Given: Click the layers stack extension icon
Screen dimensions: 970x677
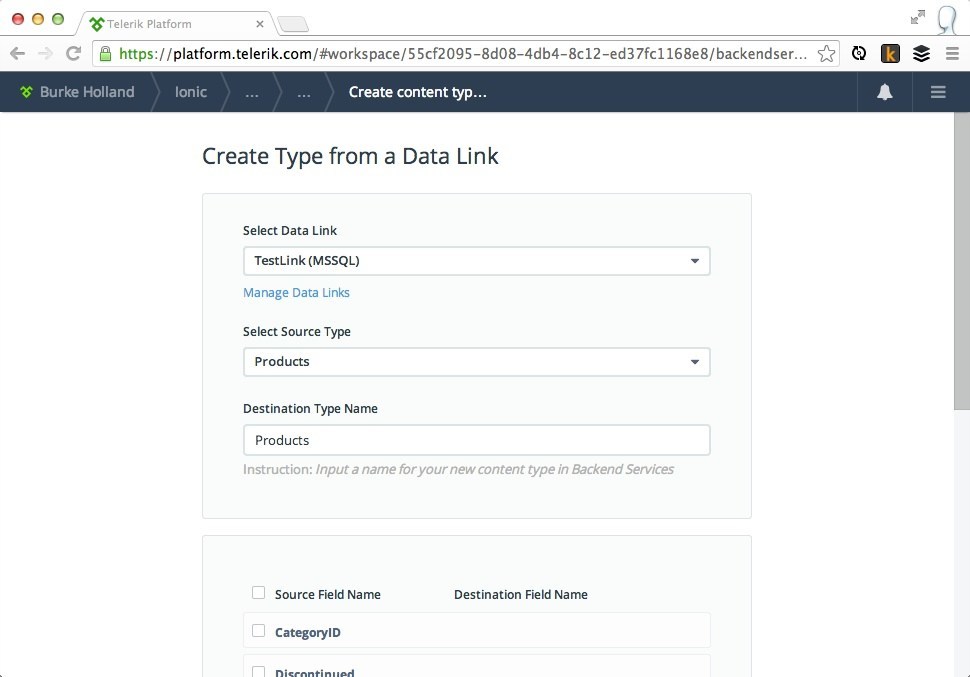Looking at the screenshot, I should [x=921, y=54].
